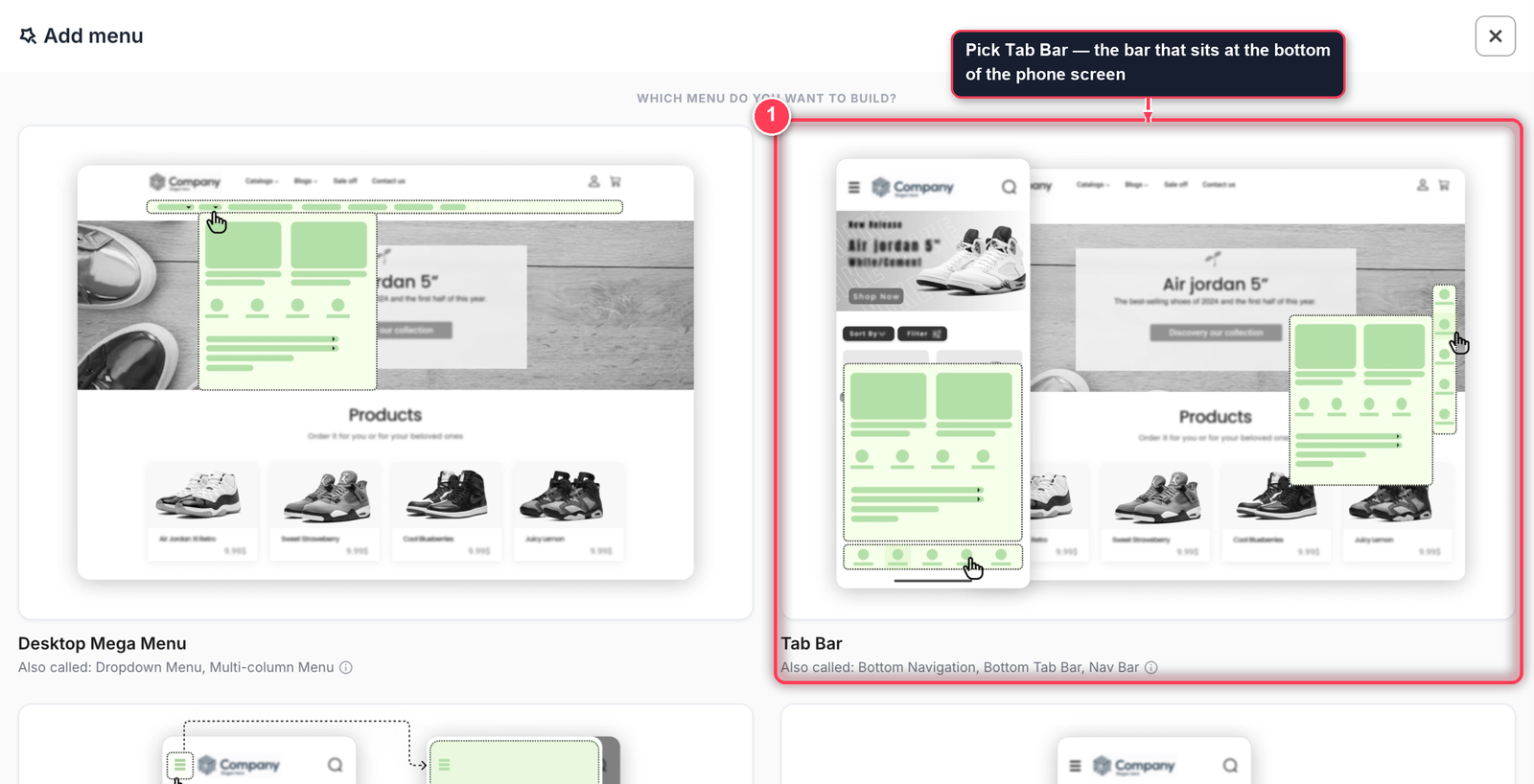Select the menu card below Tab Bar
This screenshot has height=784, width=1534.
pos(1148,745)
